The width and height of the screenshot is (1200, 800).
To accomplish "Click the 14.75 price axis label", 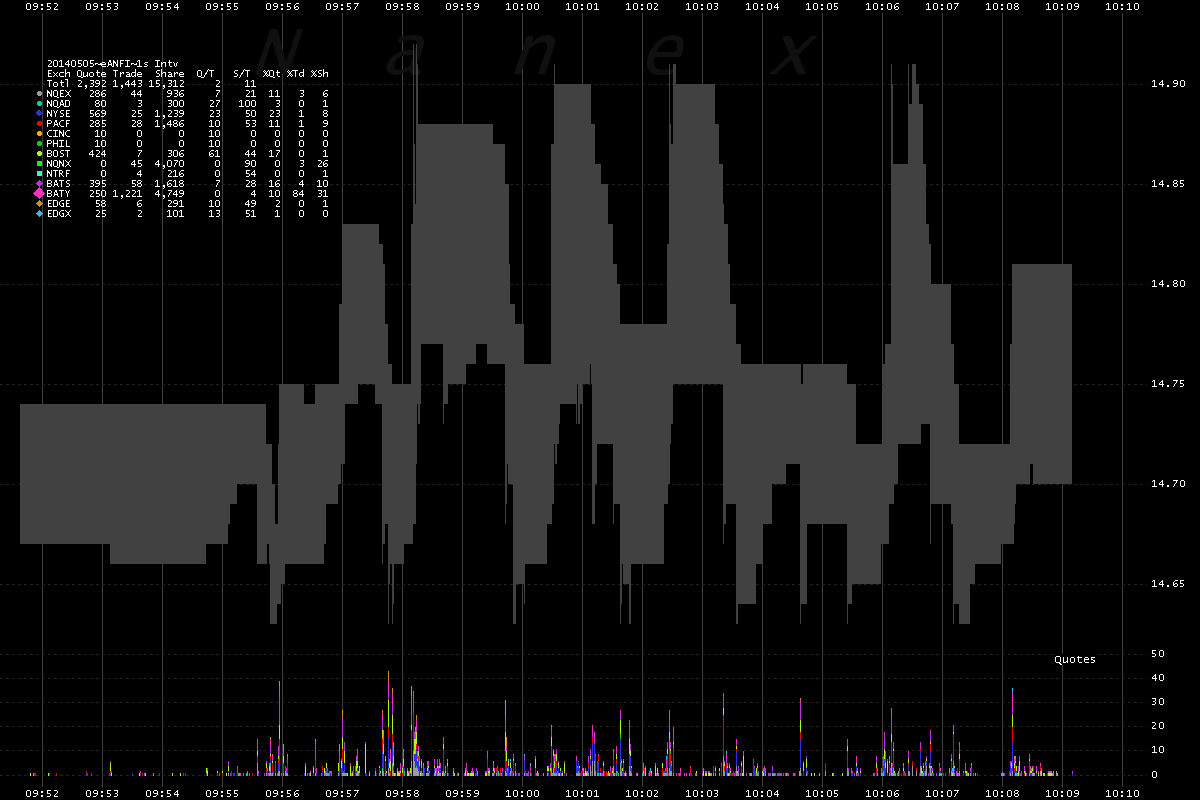I will tap(1170, 384).
